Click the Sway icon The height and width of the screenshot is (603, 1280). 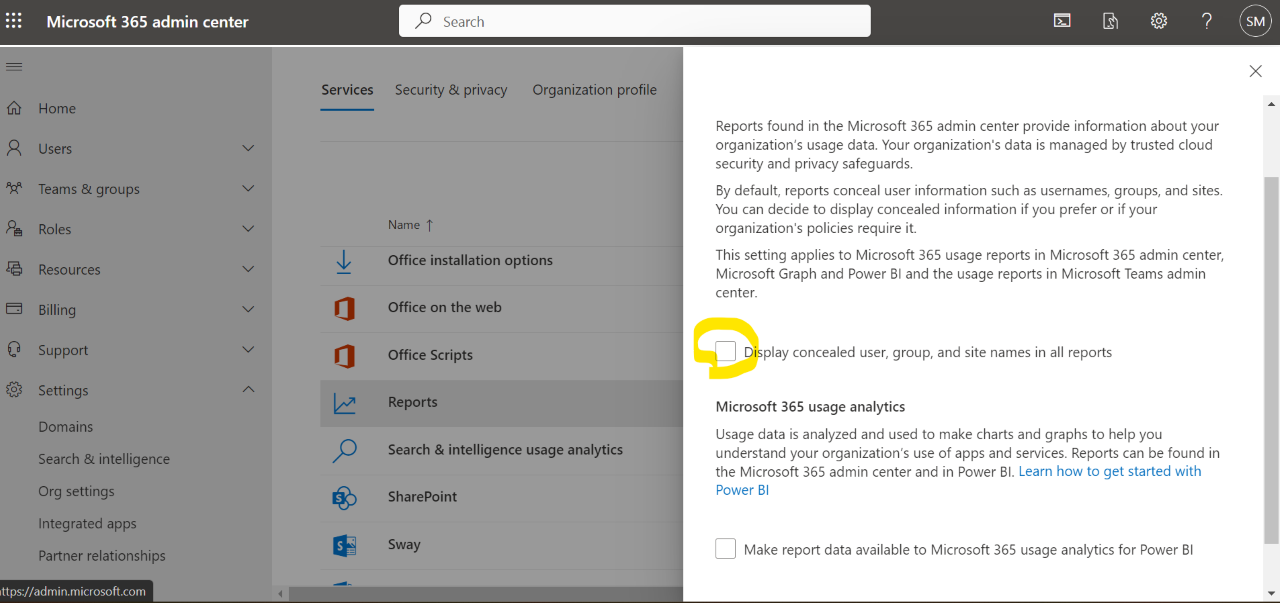point(344,545)
